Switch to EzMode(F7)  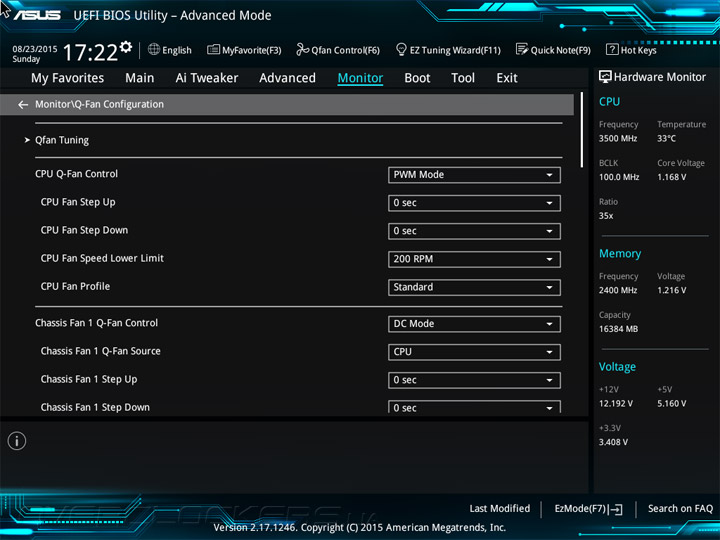click(588, 509)
